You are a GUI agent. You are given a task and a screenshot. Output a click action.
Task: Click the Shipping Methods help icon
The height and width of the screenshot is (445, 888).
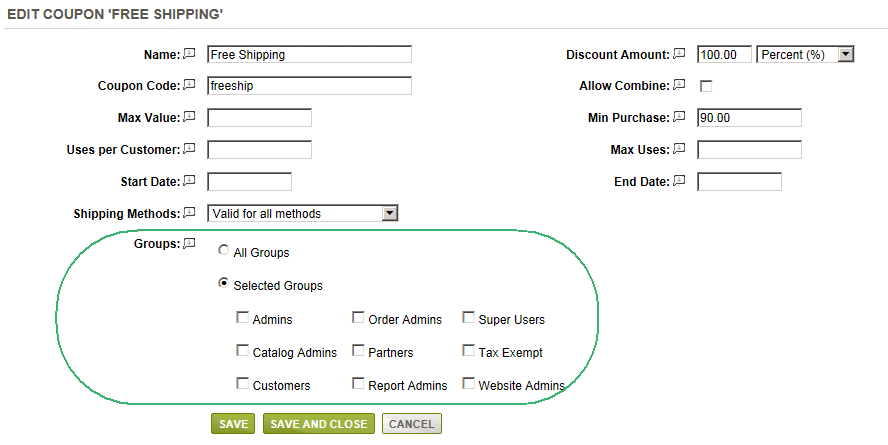pos(189,213)
